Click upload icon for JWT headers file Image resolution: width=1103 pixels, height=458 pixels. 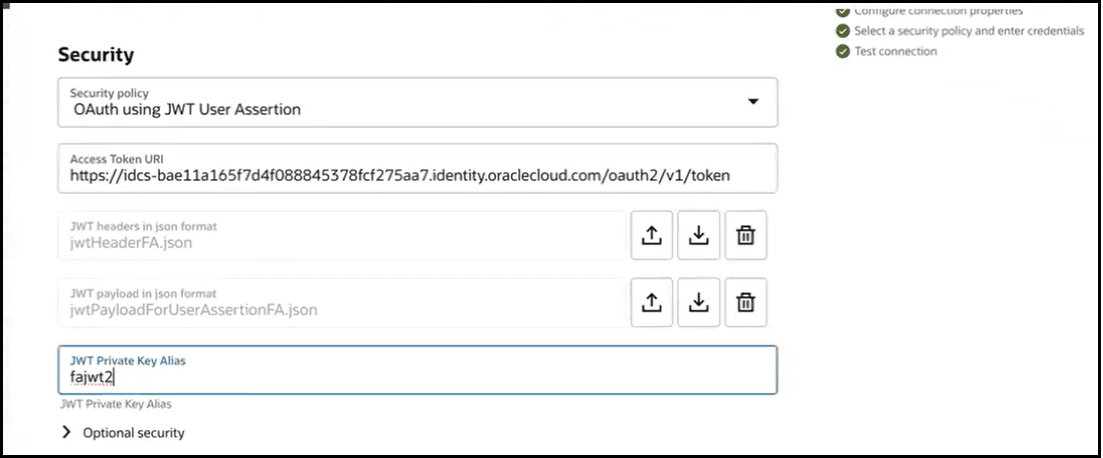651,236
